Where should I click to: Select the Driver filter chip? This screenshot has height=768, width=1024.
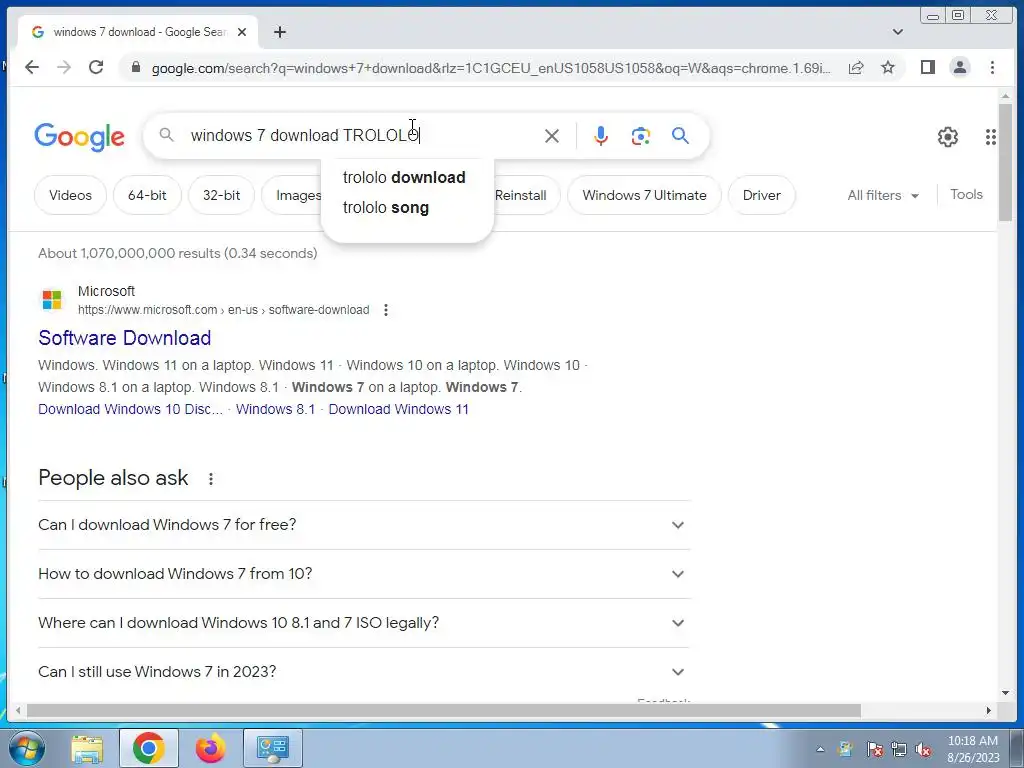click(x=761, y=195)
